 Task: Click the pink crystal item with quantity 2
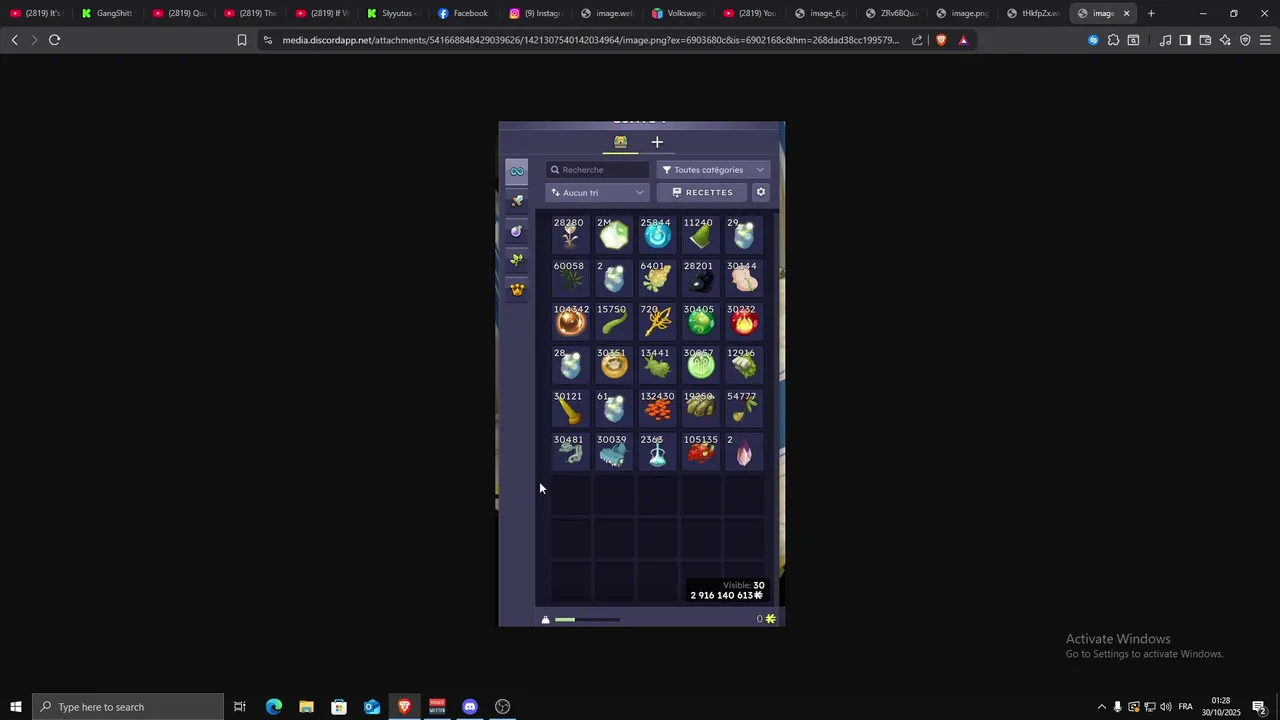coord(744,452)
